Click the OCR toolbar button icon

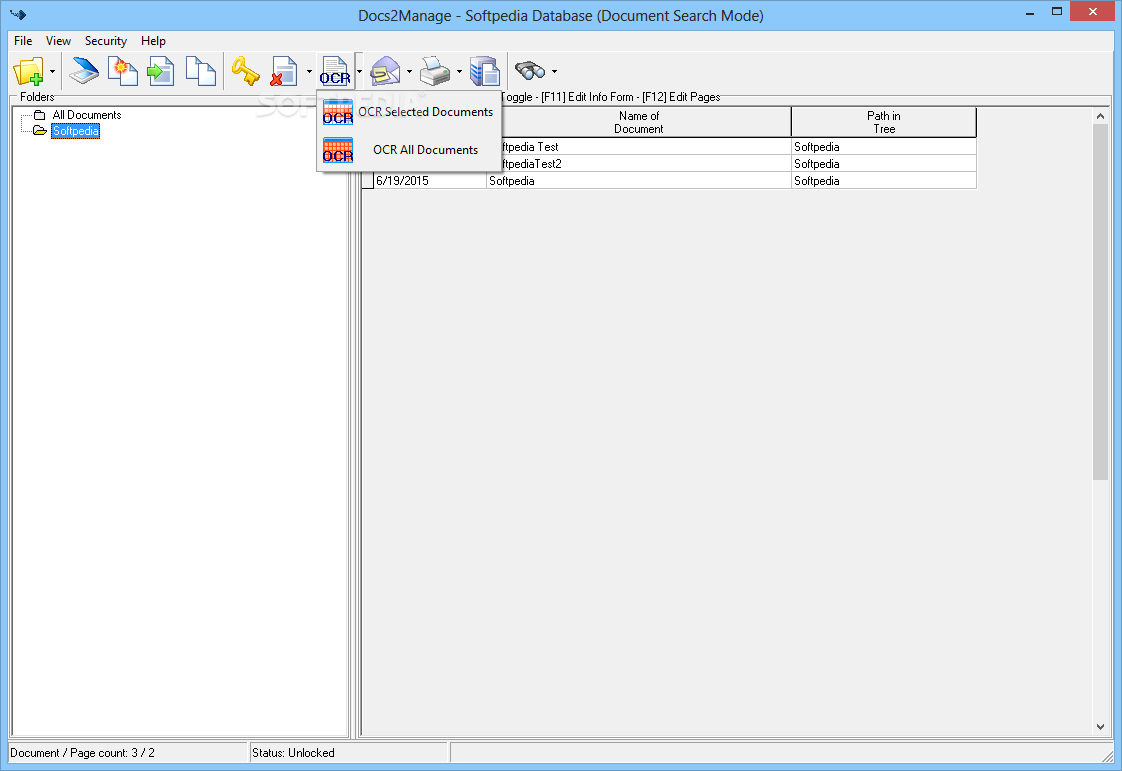(335, 71)
